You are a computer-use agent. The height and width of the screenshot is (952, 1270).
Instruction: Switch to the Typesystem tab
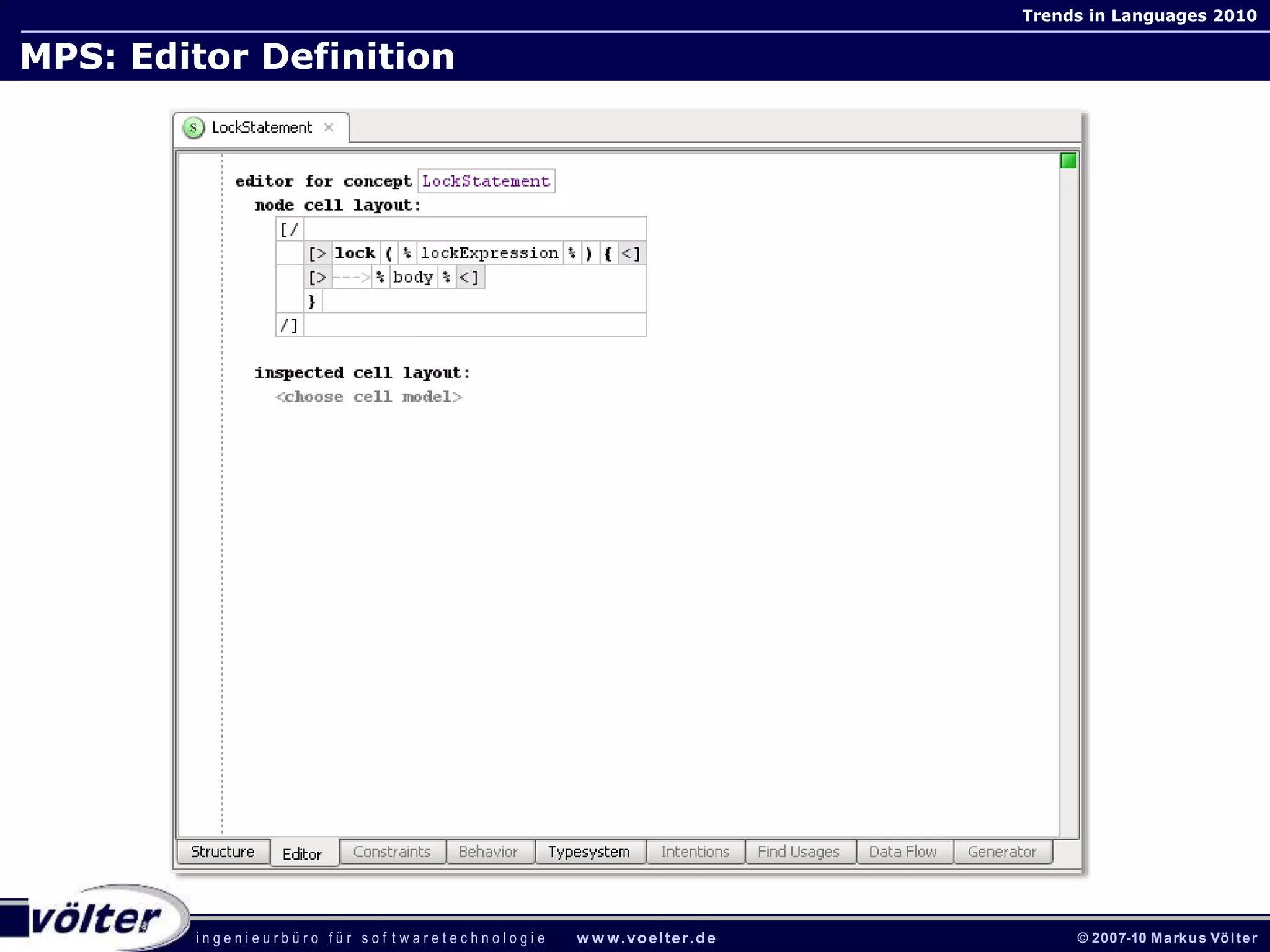click(588, 852)
